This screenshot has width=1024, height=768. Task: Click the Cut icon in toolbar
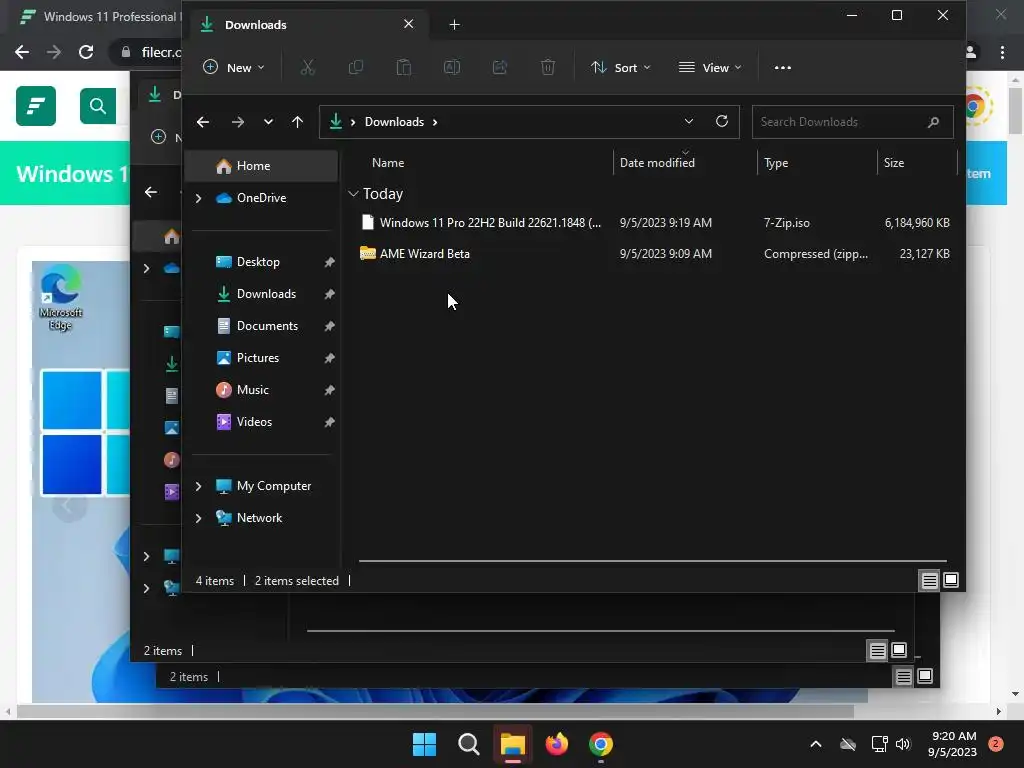tap(308, 67)
